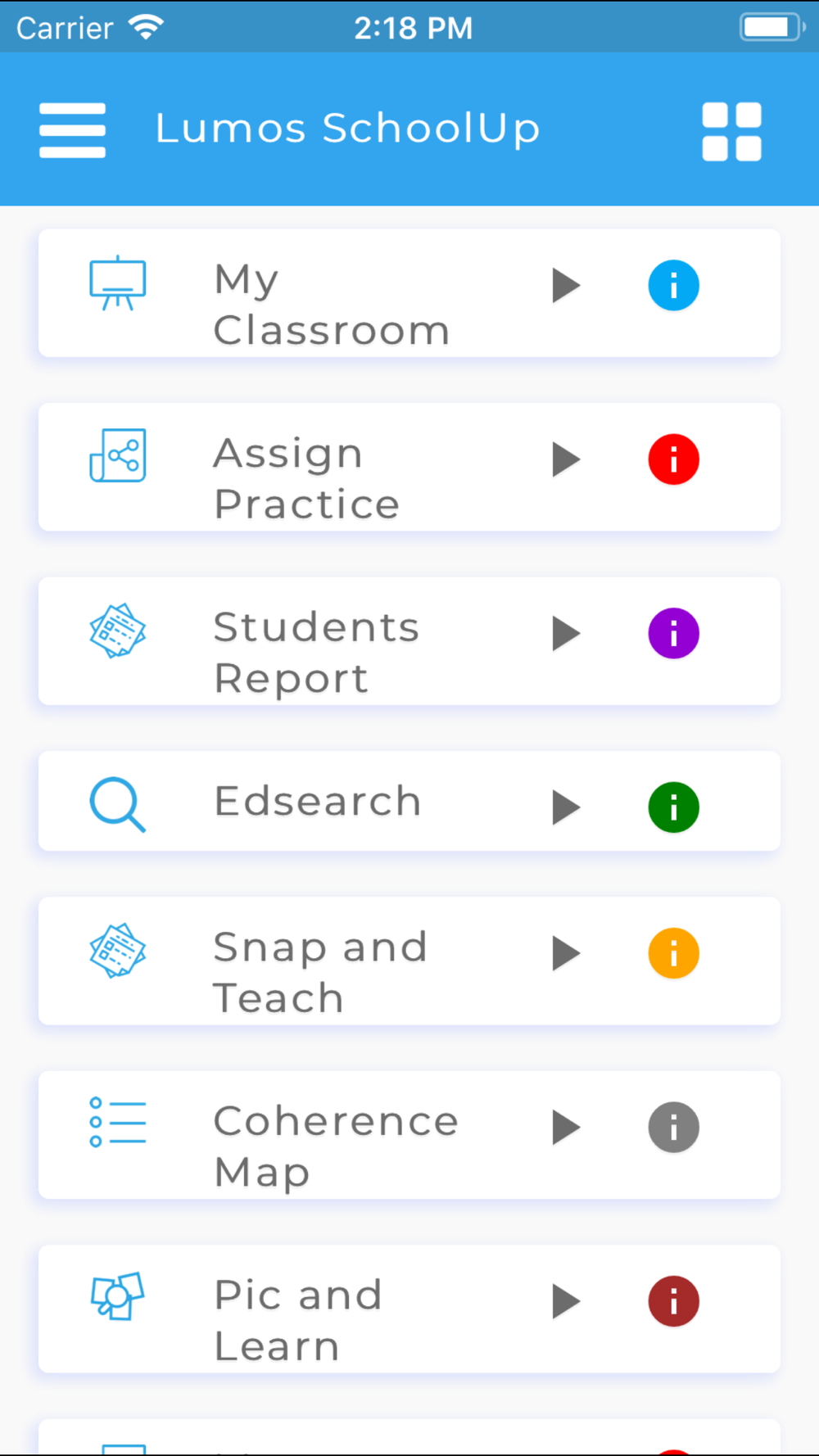Expand Edsearch with the triangle arrow

566,807
